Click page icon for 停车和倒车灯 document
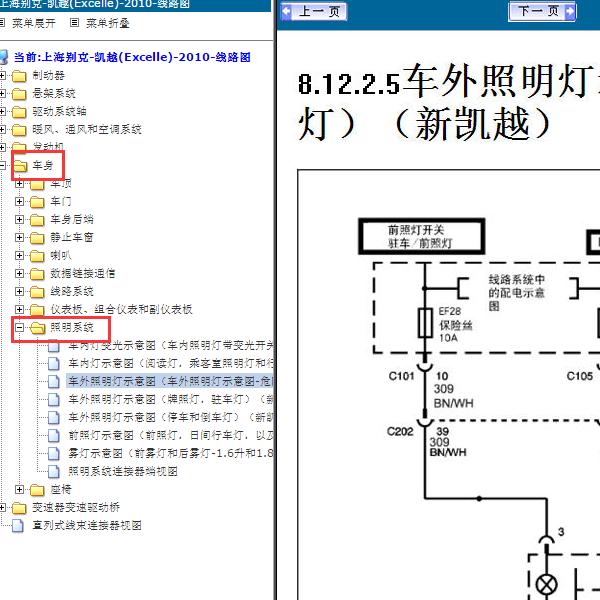Viewport: 600px width, 600px height. [54, 417]
